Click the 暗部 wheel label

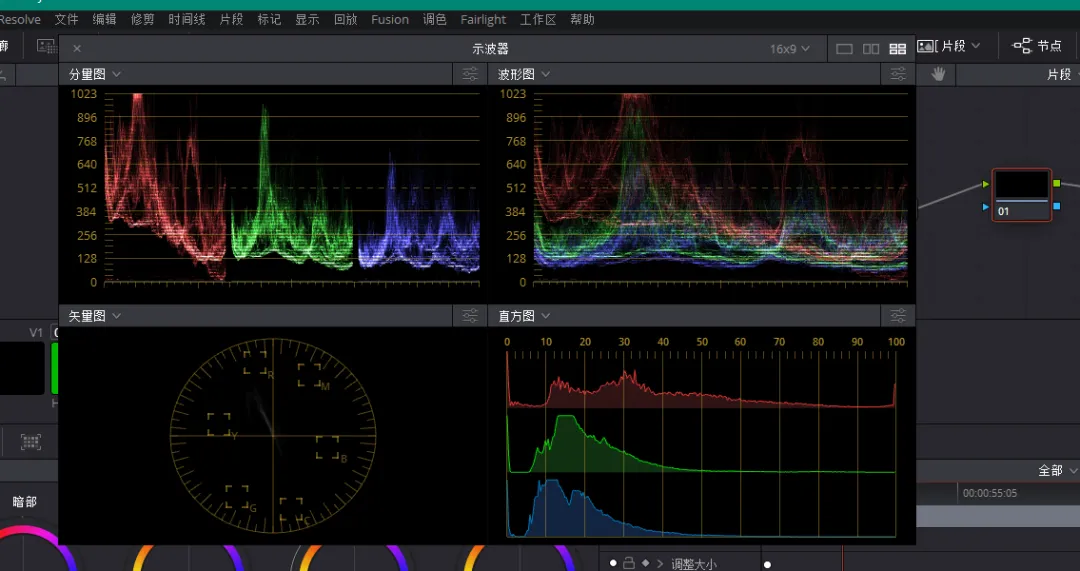[x=24, y=502]
